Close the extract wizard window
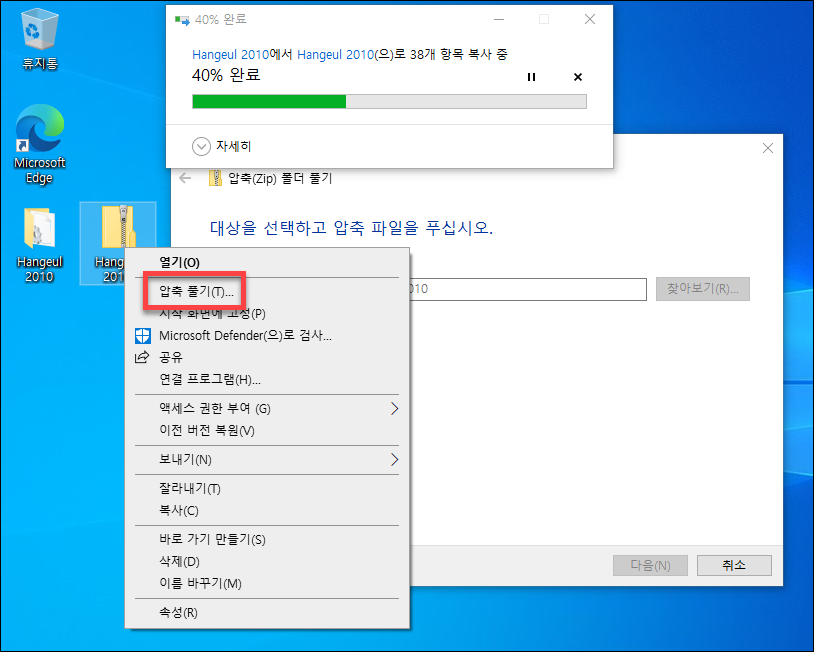This screenshot has width=814, height=652. (x=768, y=148)
